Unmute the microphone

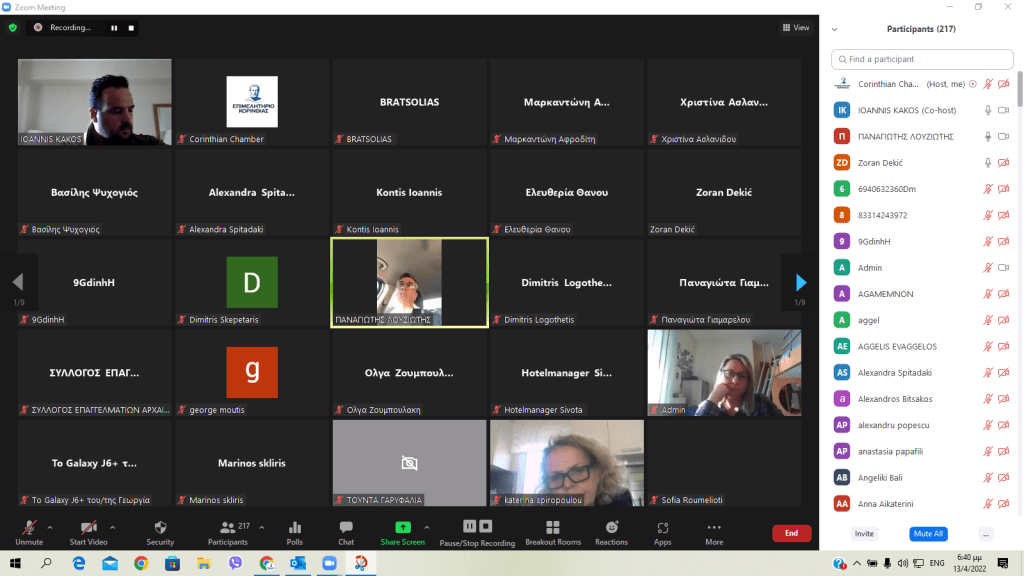click(x=29, y=532)
